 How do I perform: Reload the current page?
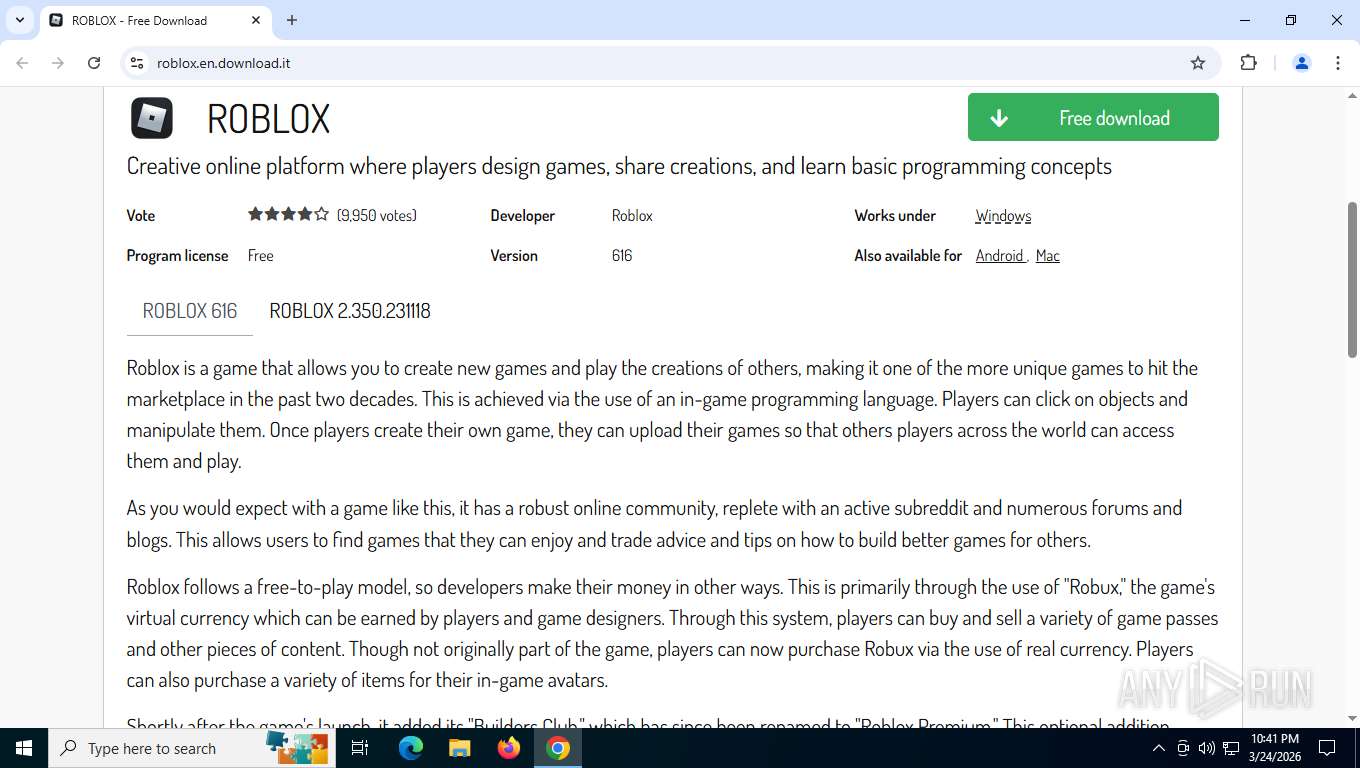(x=94, y=63)
